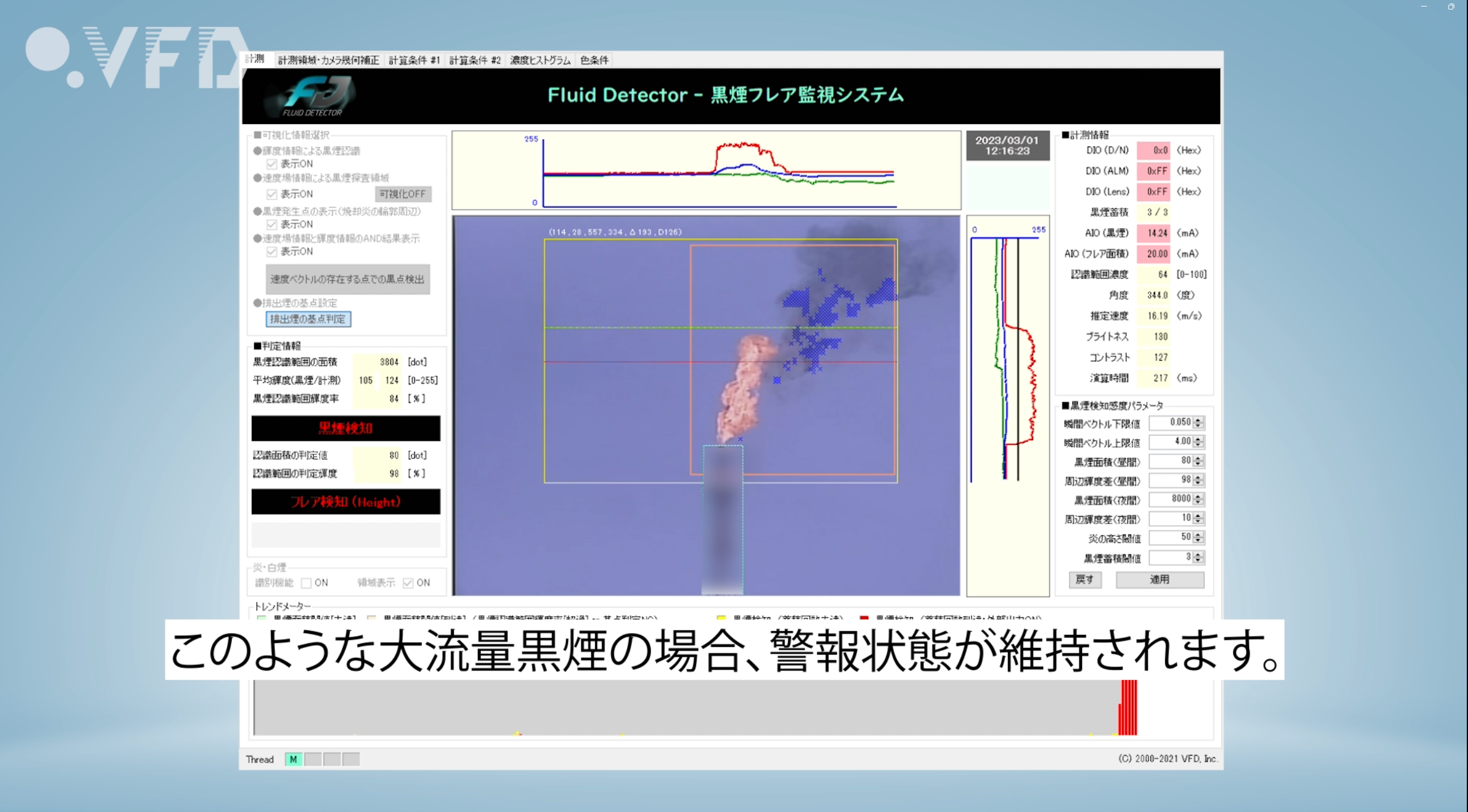This screenshot has width=1468, height=812.
Task: Click the 排出煙の基点判定 button
Action: coord(308,319)
